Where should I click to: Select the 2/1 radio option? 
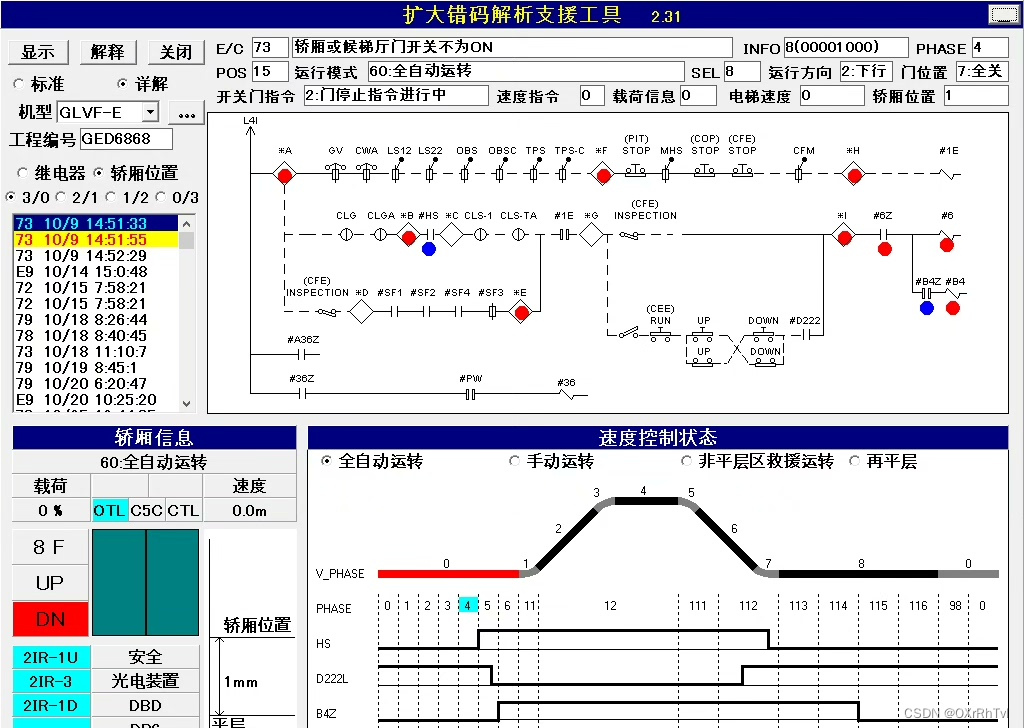(61, 197)
